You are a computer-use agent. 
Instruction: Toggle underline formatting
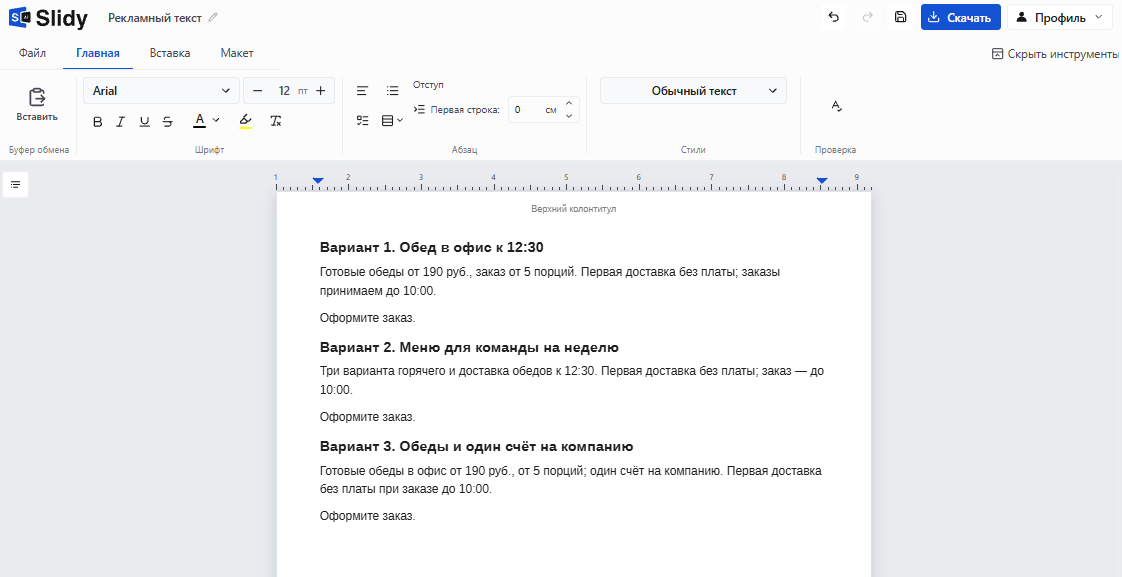145,122
